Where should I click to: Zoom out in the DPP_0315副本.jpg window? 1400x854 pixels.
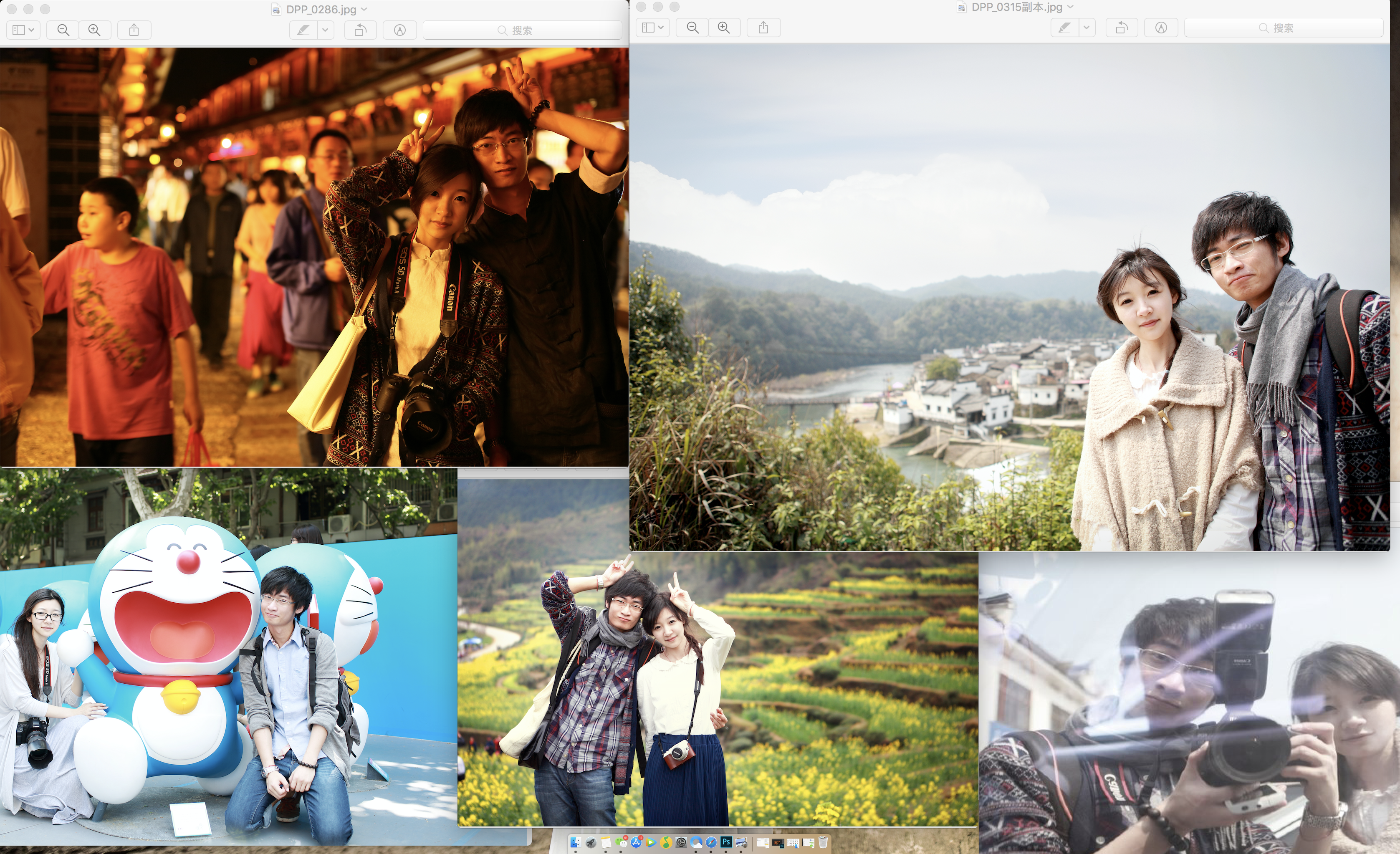pos(692,27)
